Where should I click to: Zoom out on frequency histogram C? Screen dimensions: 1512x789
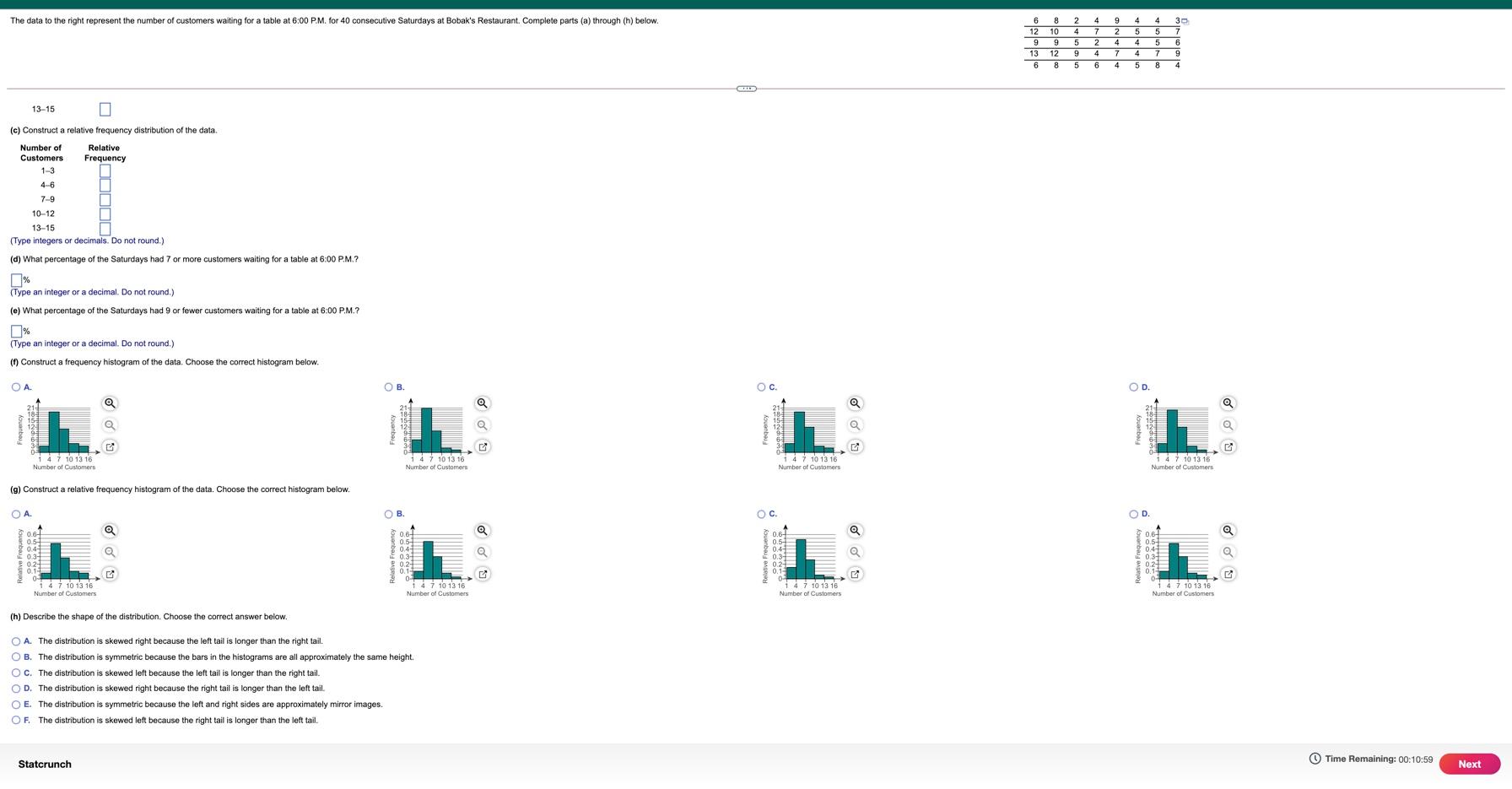click(855, 425)
